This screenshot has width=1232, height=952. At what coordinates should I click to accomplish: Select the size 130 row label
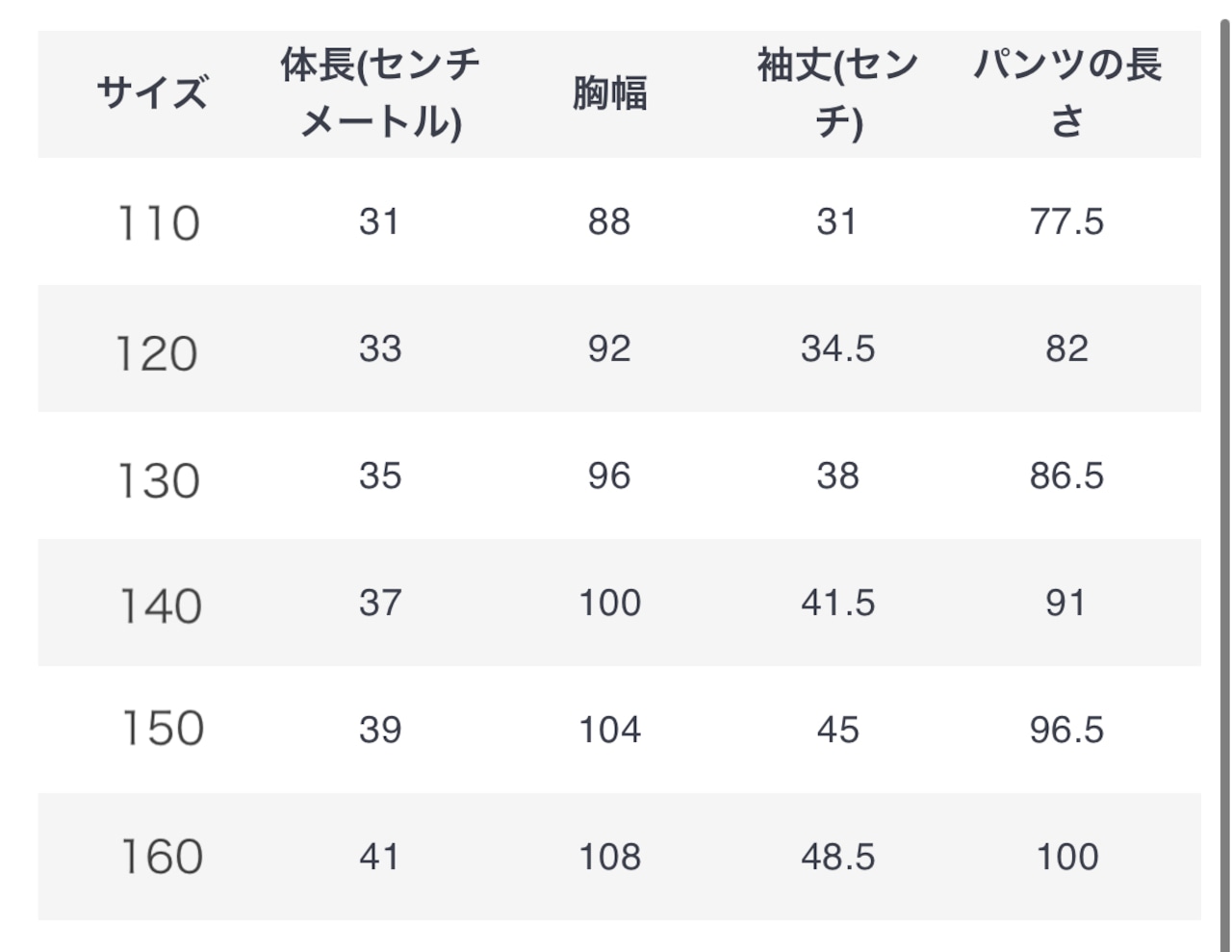tap(158, 480)
